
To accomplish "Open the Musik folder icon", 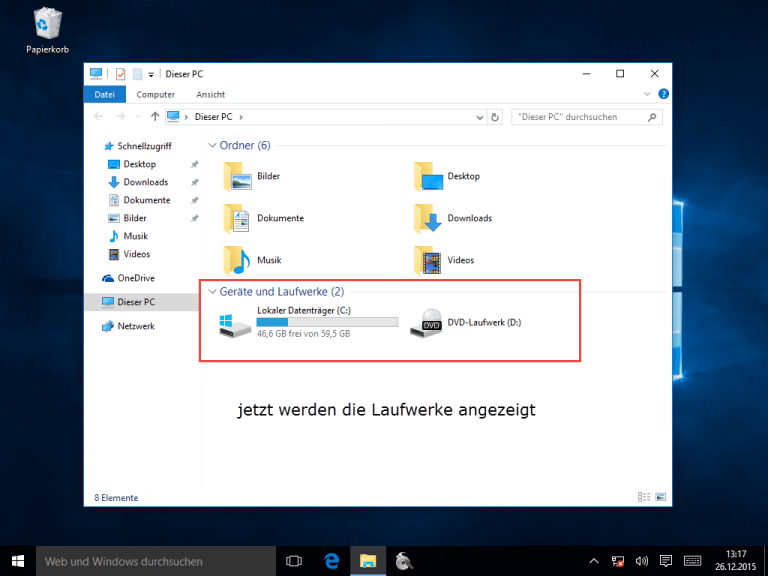I will click(236, 260).
